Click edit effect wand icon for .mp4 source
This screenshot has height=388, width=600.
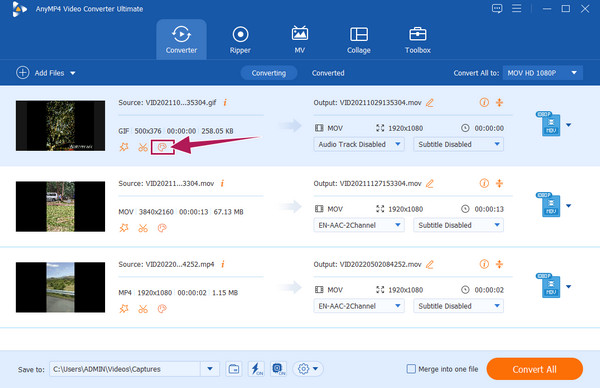pos(124,309)
